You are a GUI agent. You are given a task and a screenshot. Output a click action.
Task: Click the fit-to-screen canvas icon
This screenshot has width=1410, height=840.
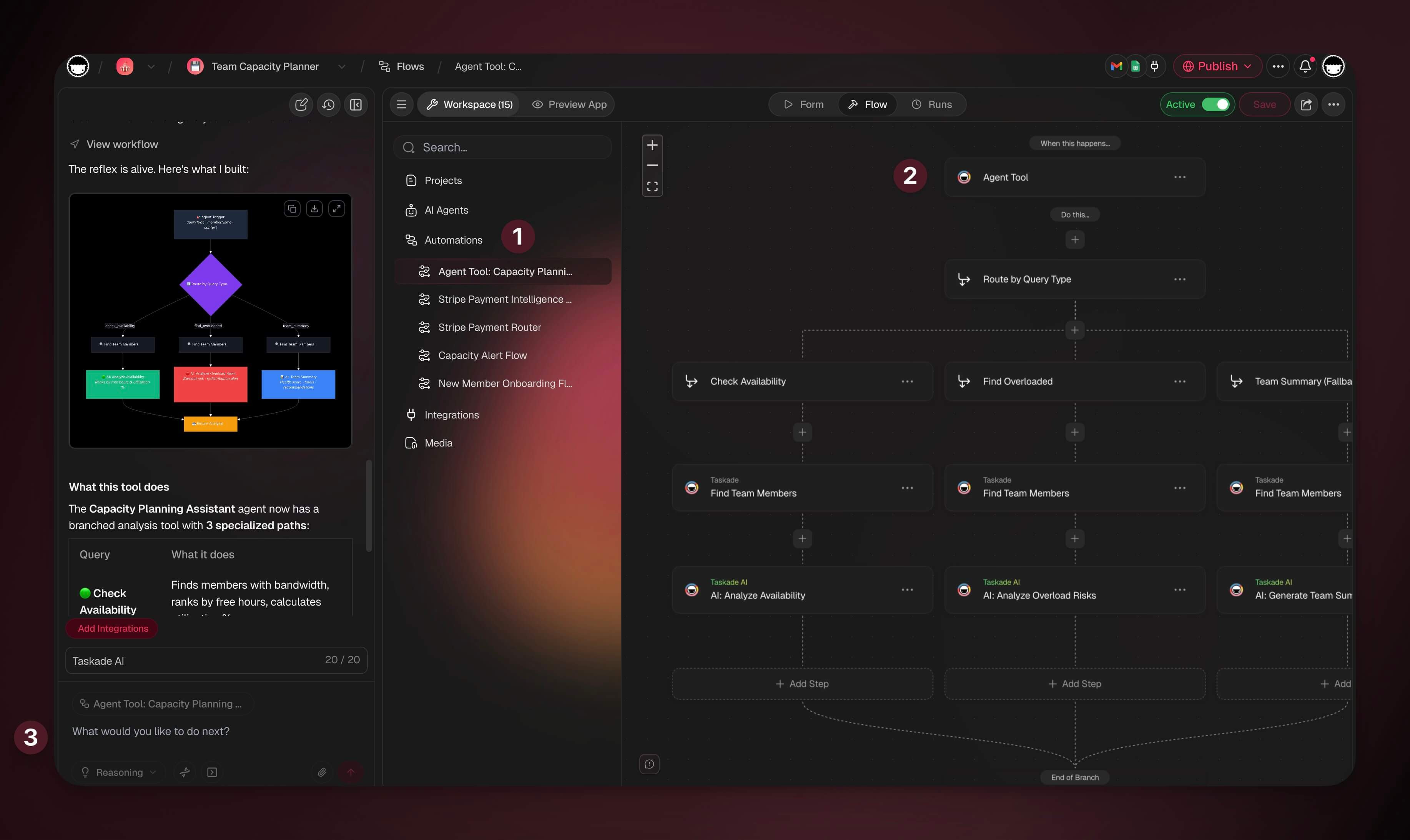[652, 186]
